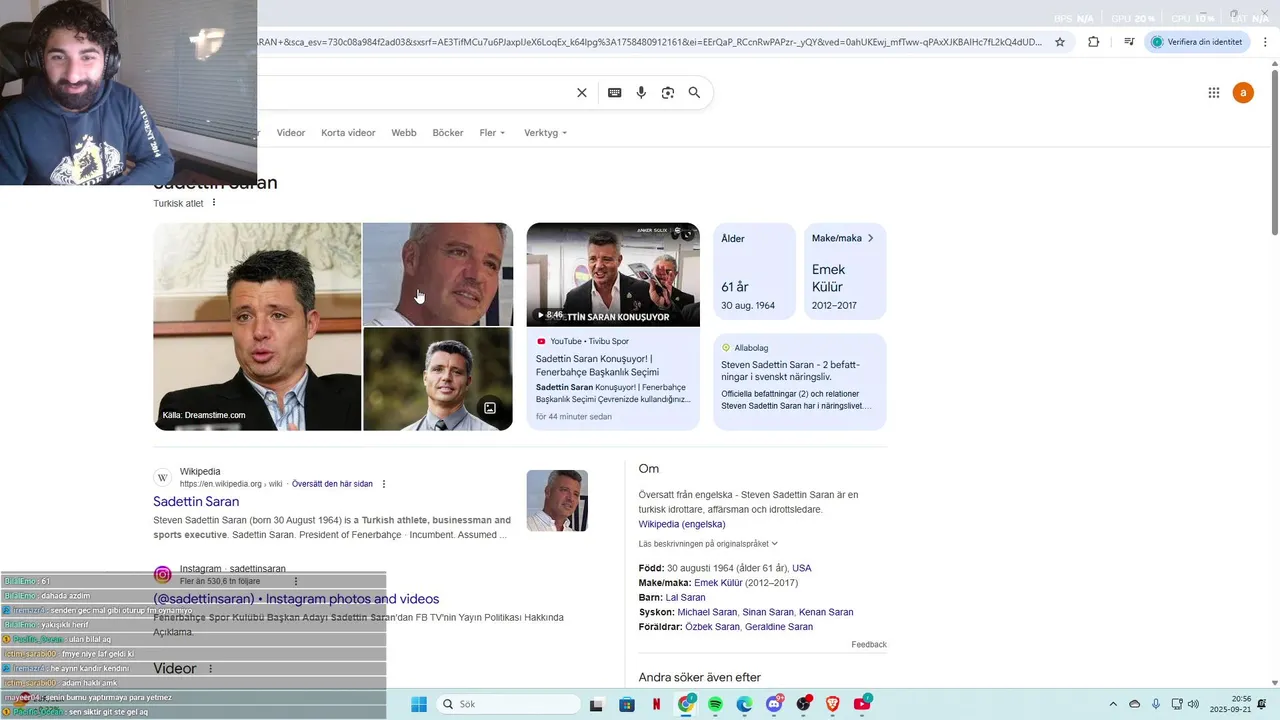The image size is (1280, 720).
Task: Open Brave browser from the taskbar
Action: [x=833, y=704]
